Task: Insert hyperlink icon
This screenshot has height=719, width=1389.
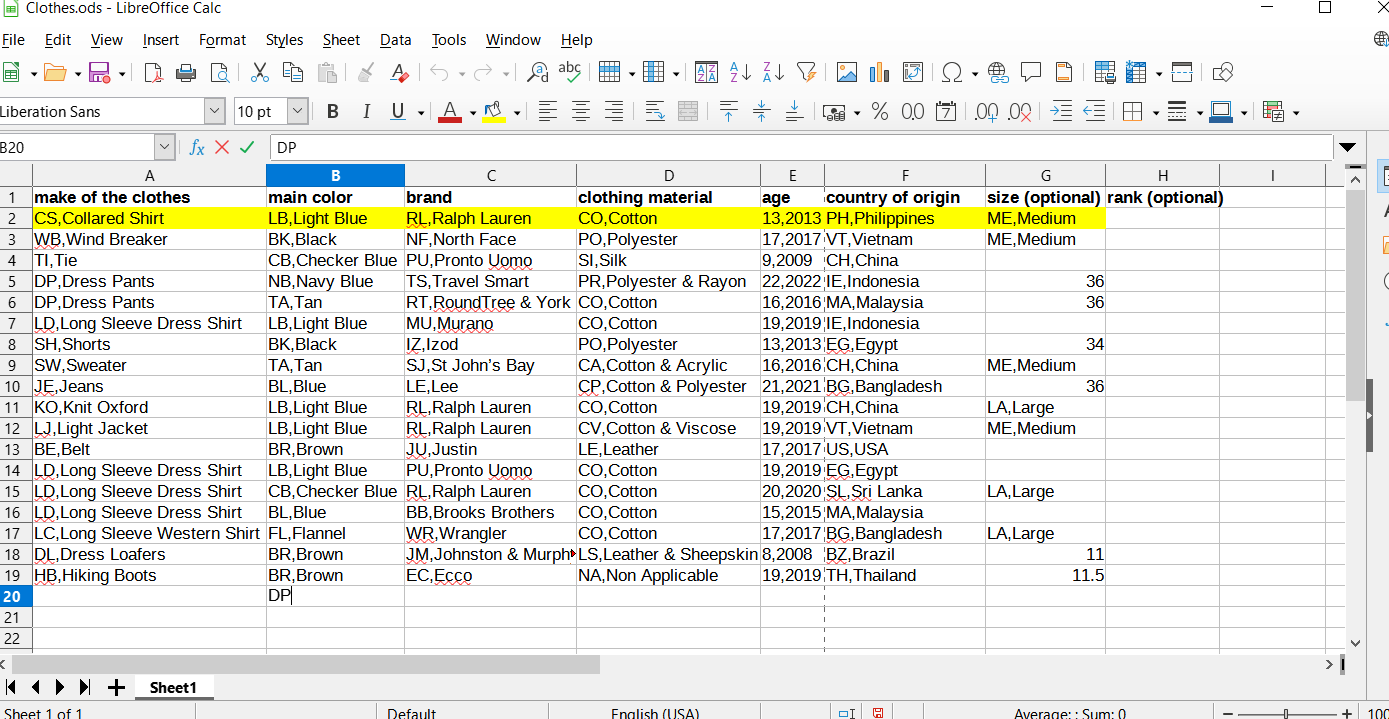Action: (x=998, y=72)
